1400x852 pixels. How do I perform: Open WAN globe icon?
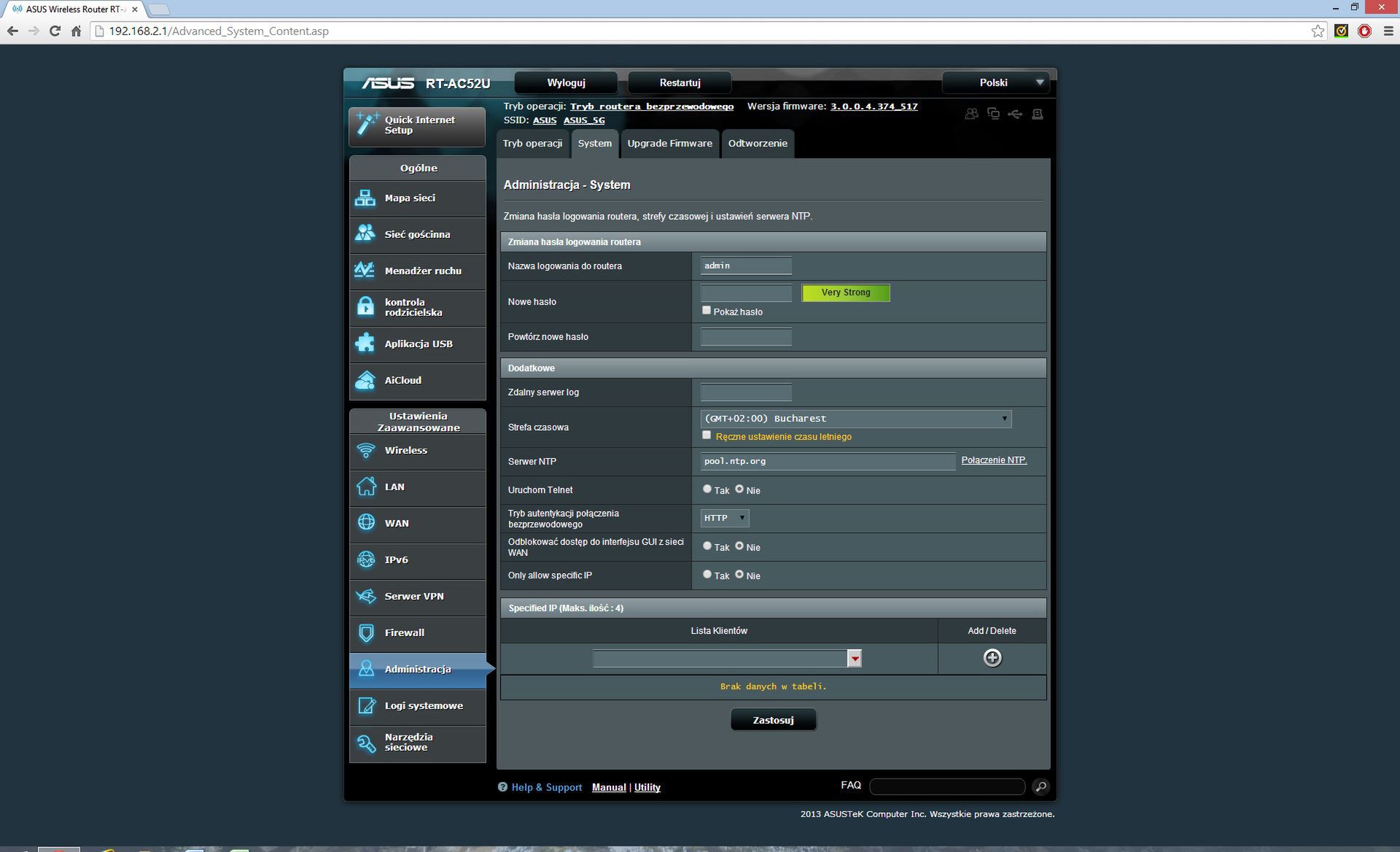366,523
